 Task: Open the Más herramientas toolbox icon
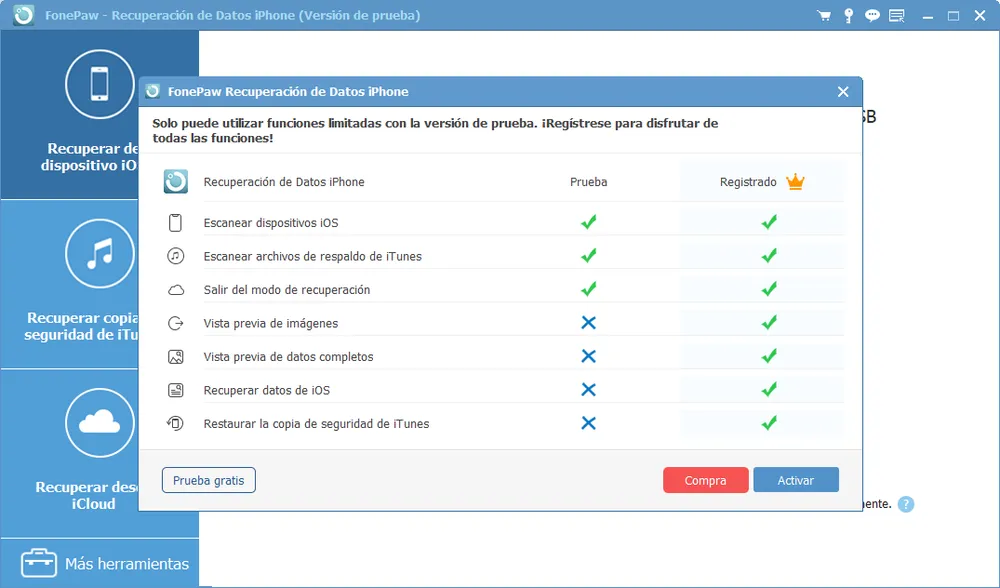point(38,562)
